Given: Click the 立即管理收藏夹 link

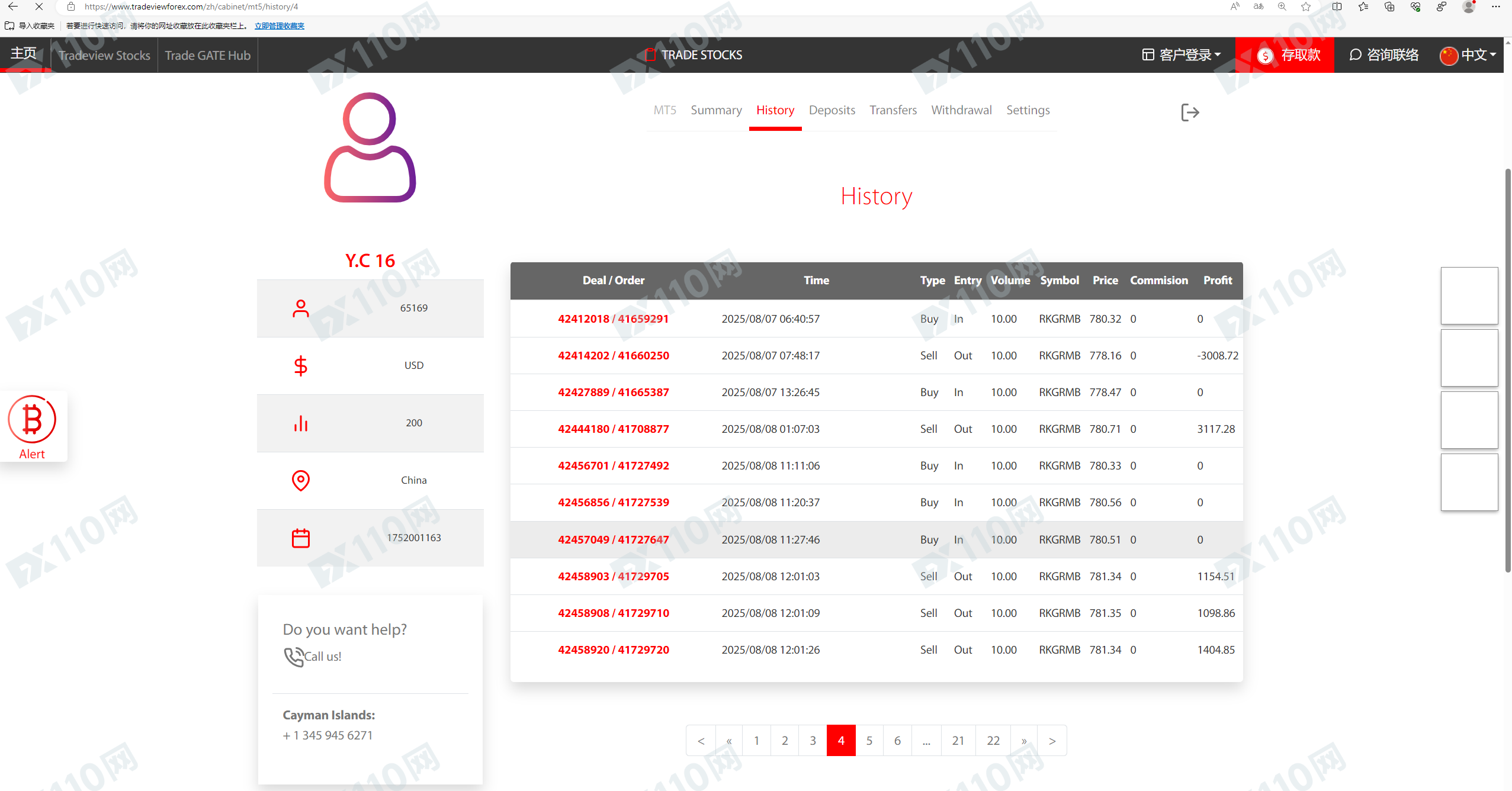Looking at the screenshot, I should 279,26.
